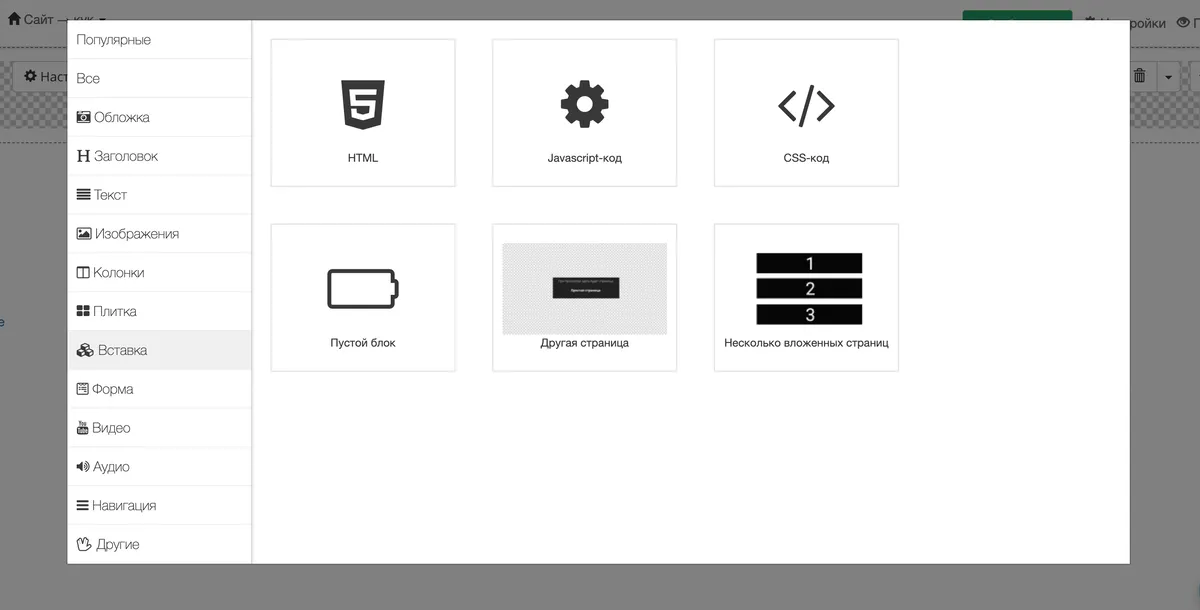This screenshot has width=1200, height=610.
Task: Choose the Javascript-код gear icon
Action: click(585, 104)
